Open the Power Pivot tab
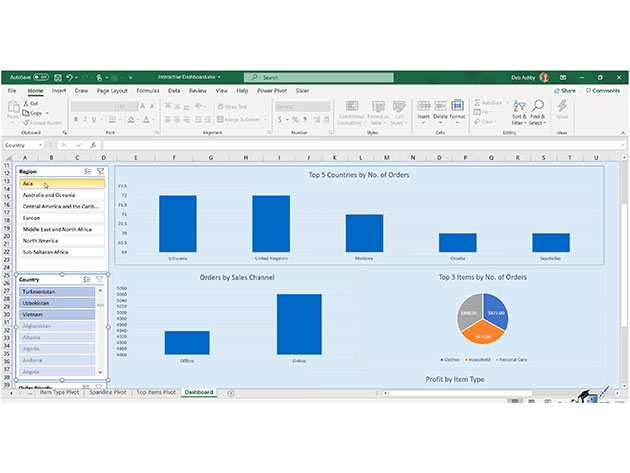Image resolution: width=630 pixels, height=473 pixels. tap(272, 91)
